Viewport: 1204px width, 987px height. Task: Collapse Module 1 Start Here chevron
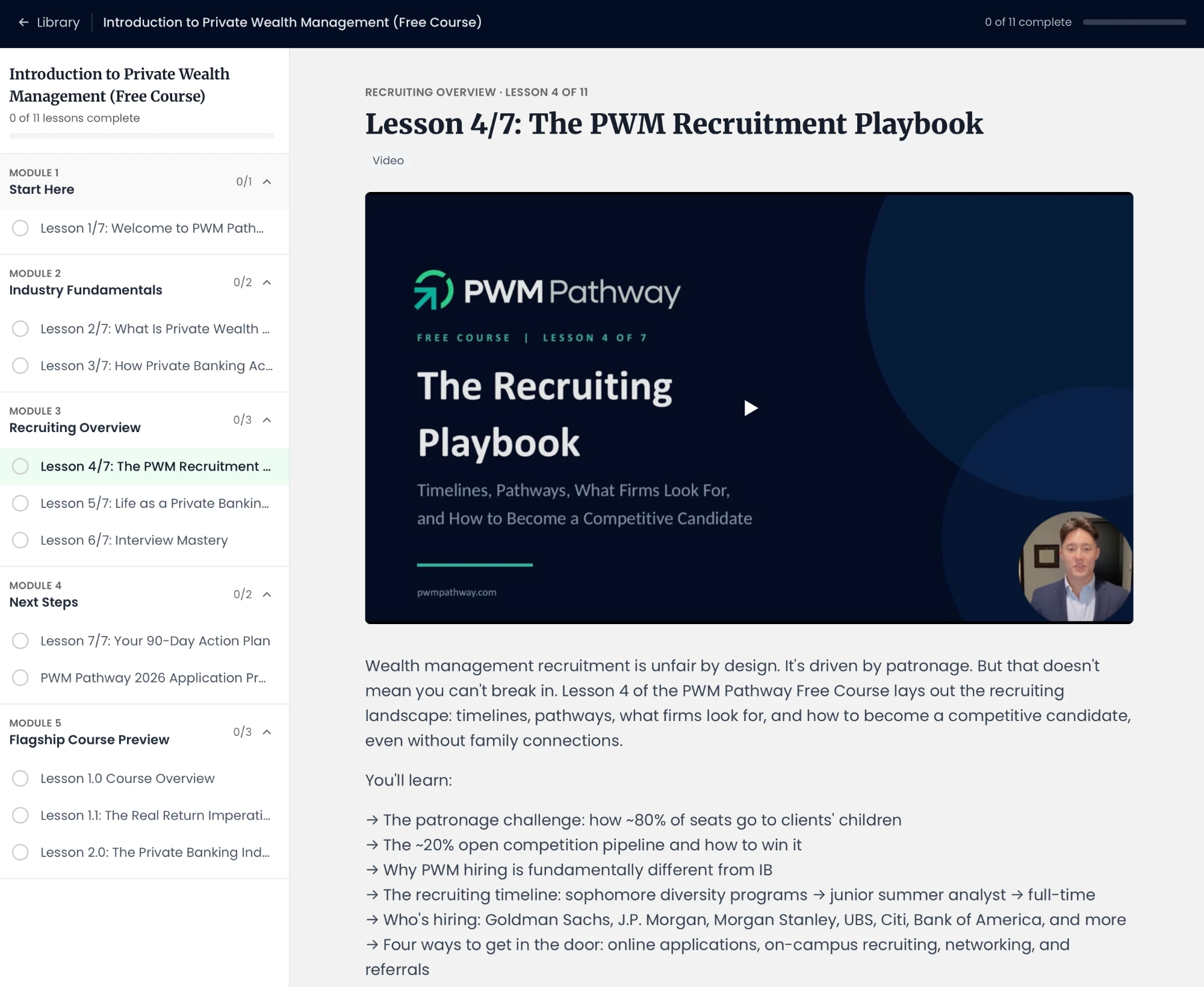coord(267,182)
